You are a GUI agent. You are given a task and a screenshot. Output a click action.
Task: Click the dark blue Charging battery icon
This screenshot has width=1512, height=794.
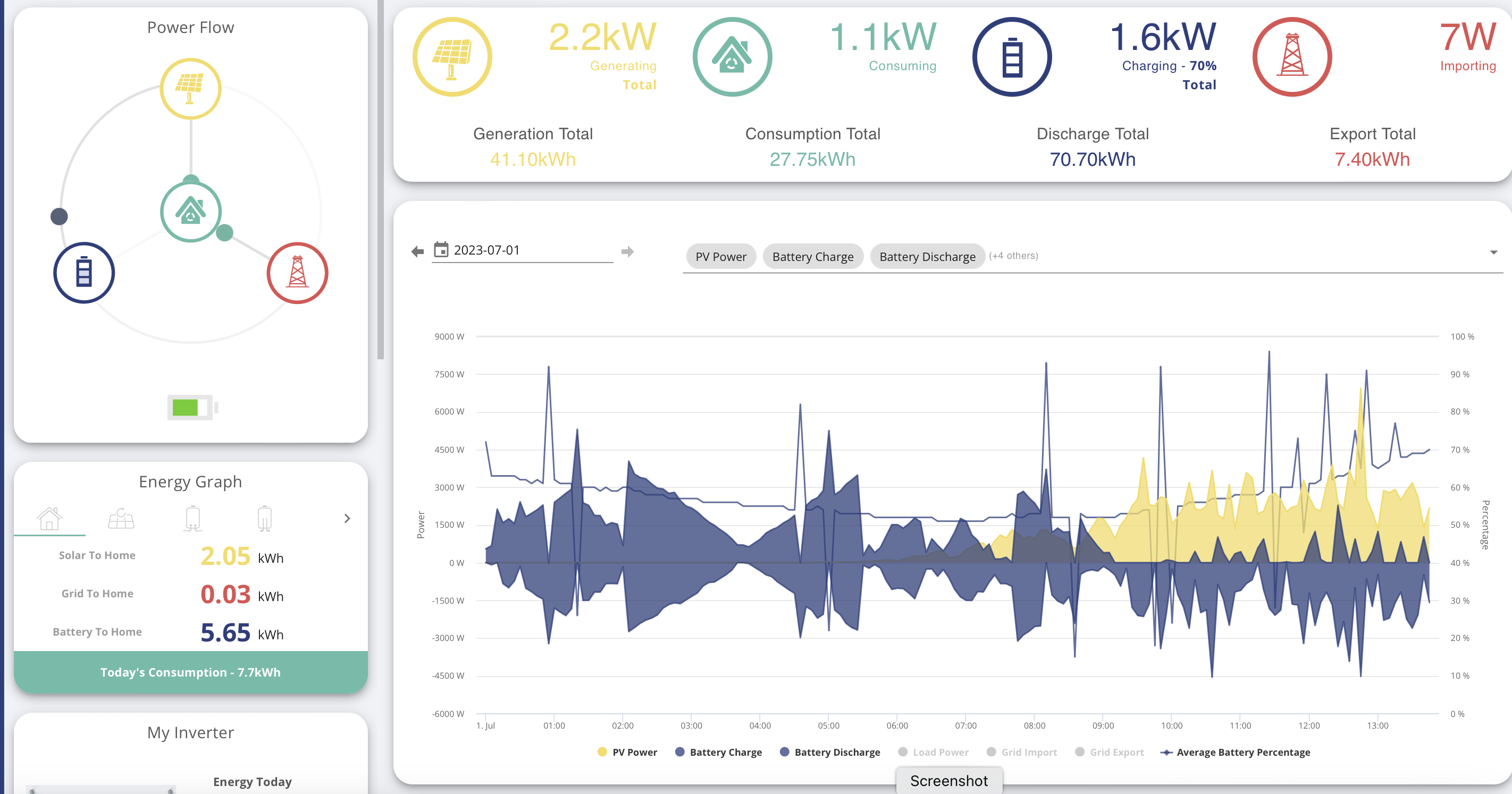tap(1012, 57)
